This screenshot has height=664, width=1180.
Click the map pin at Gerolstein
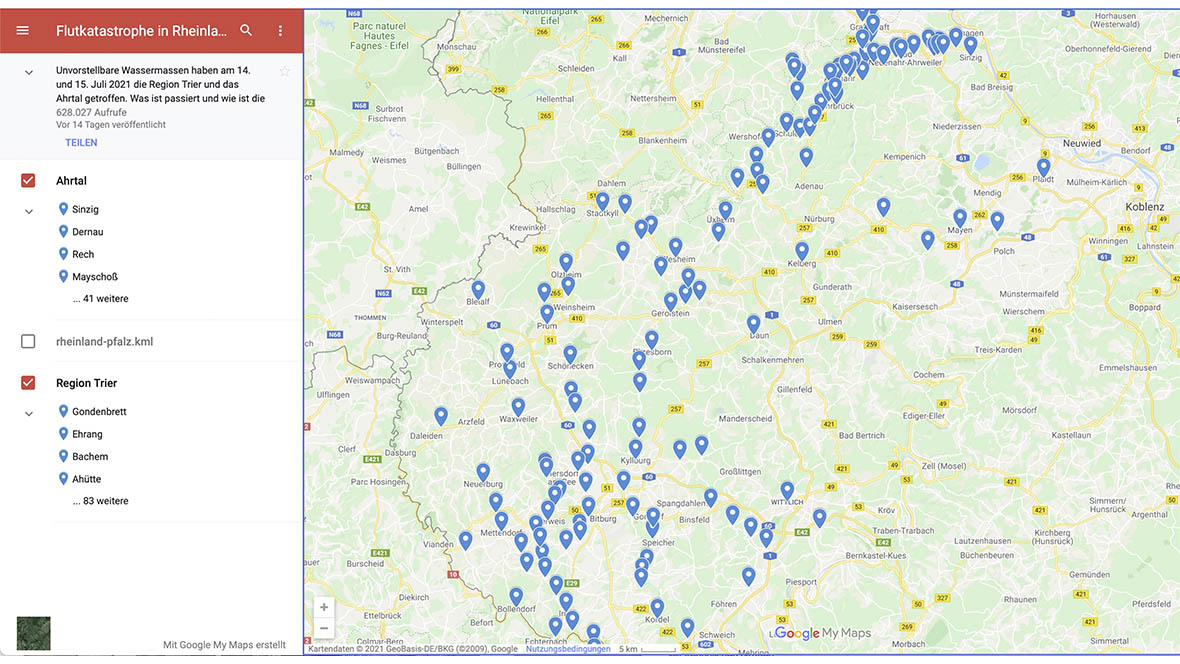pos(671,303)
